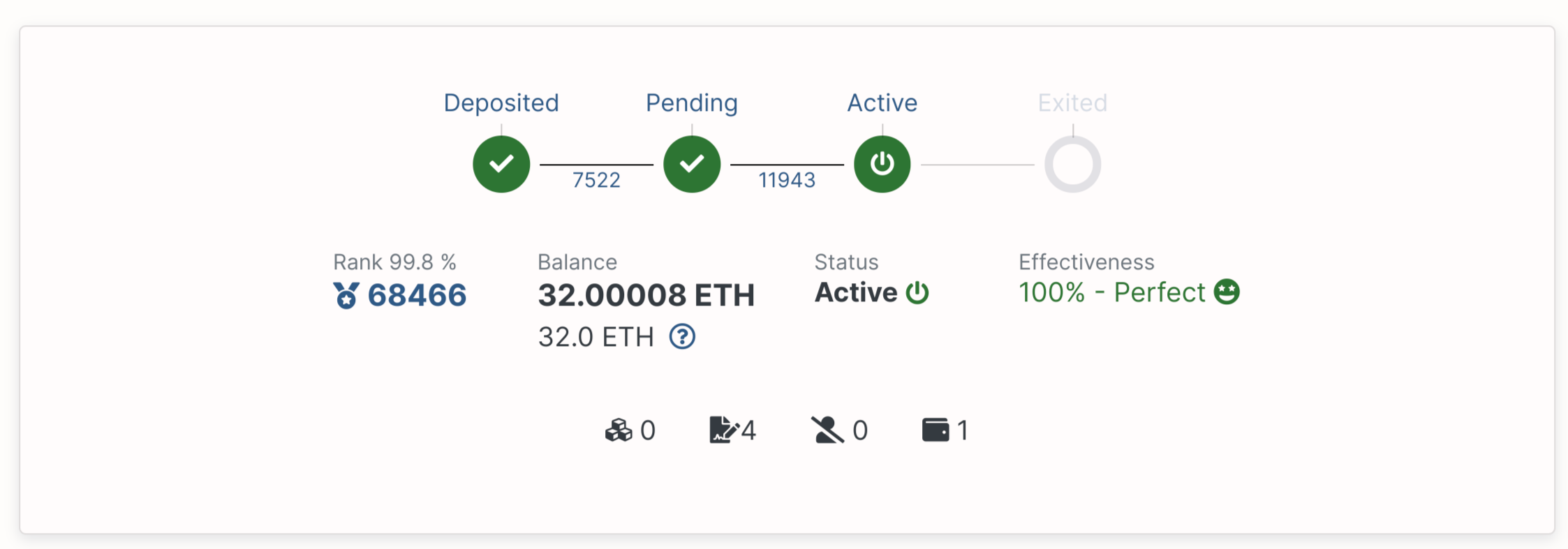Select the Deposited stage label
The image size is (1568, 549).
coord(501,103)
